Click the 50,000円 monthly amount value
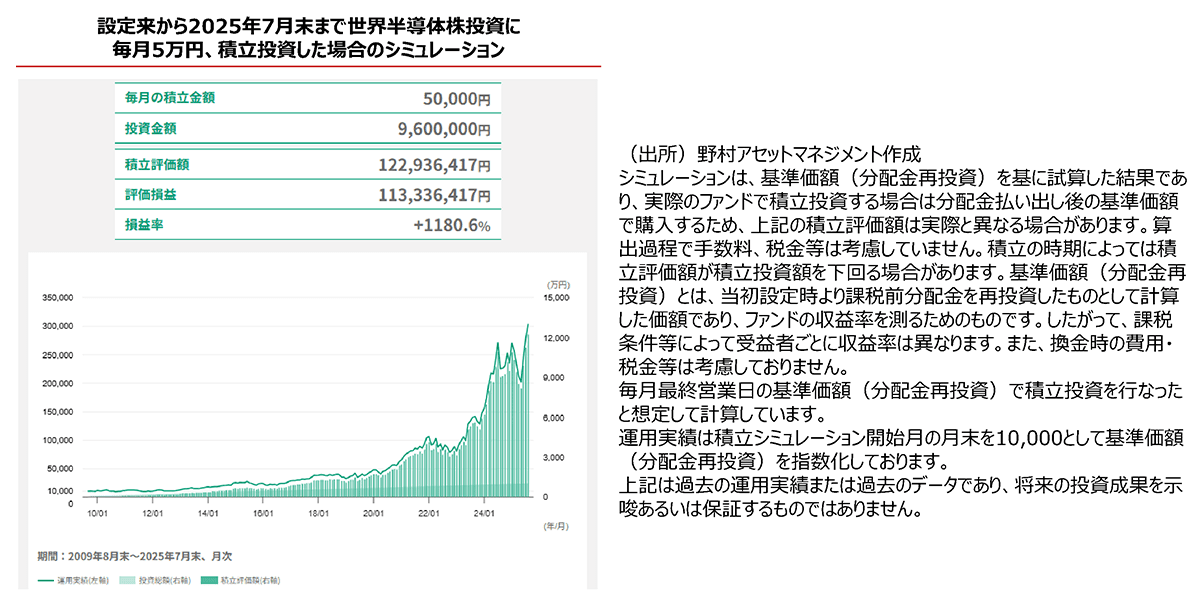The width and height of the screenshot is (1200, 614). click(x=457, y=99)
